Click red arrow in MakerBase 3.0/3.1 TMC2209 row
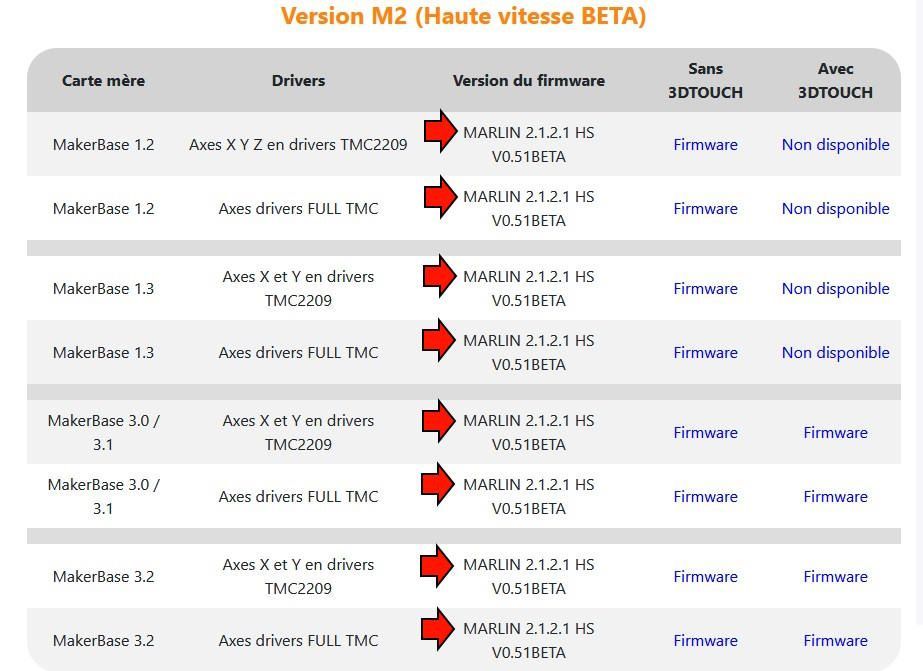Image resolution: width=923 pixels, height=671 pixels. [440, 420]
